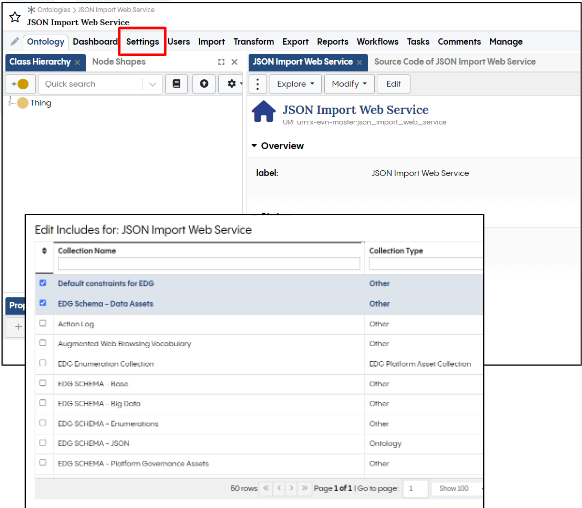Image resolution: width=582 pixels, height=508 pixels.
Task: Click the sort arrows icon in table header
Action: pyautogui.click(x=44, y=251)
